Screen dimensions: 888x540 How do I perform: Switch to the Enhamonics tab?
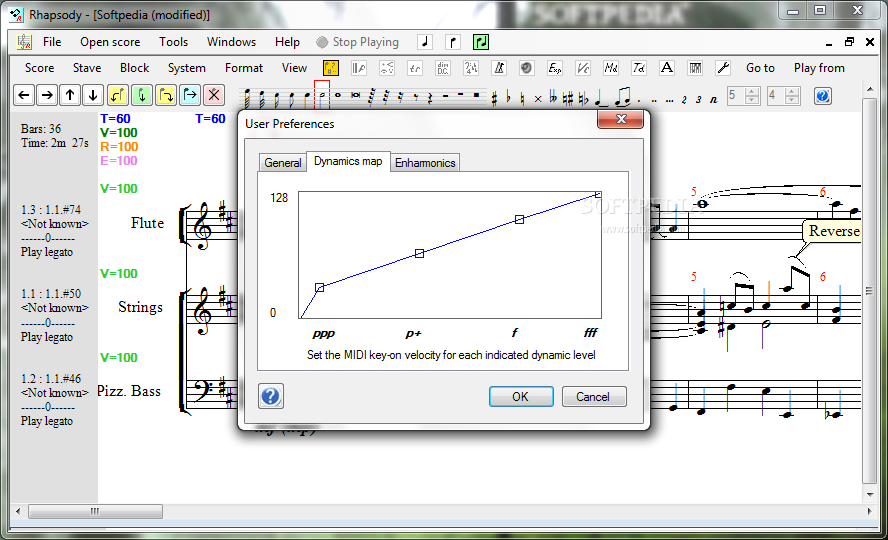tap(425, 163)
